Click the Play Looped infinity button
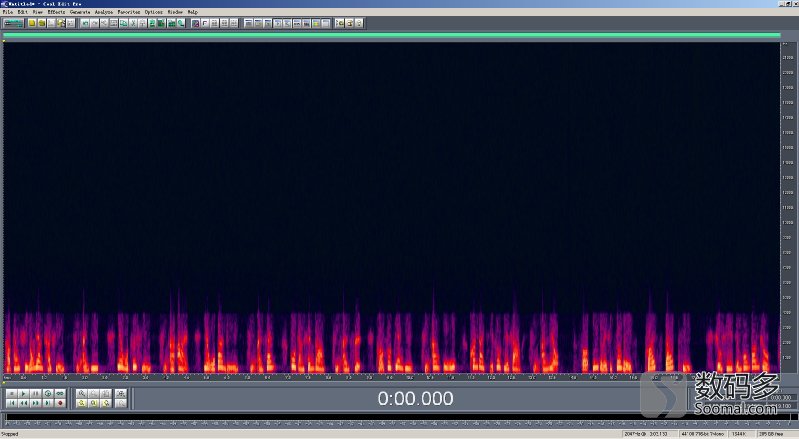 click(x=60, y=393)
